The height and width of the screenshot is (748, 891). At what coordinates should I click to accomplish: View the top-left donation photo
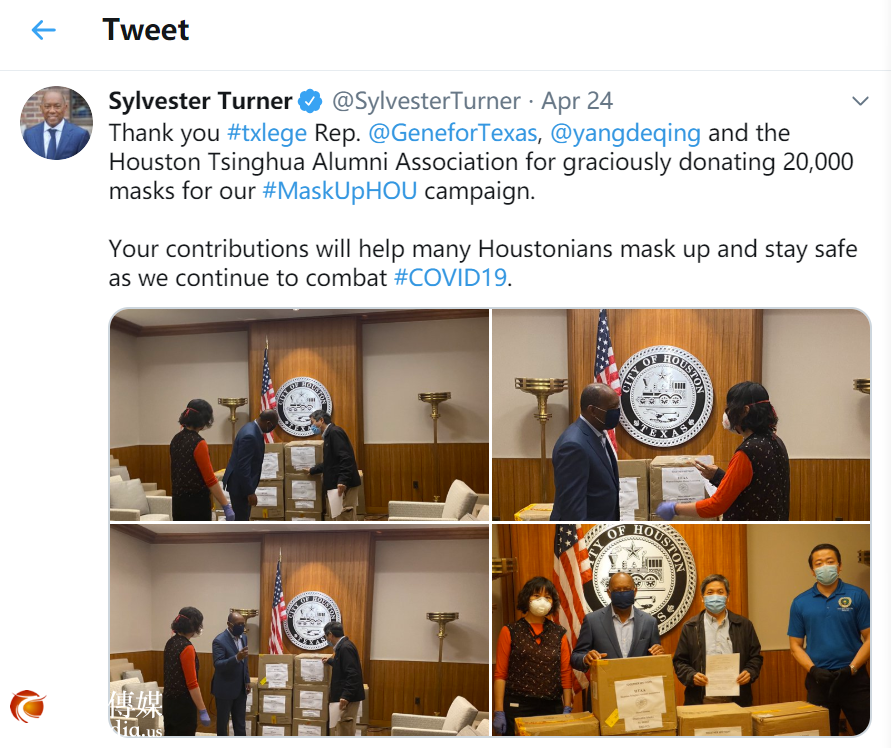coord(299,415)
